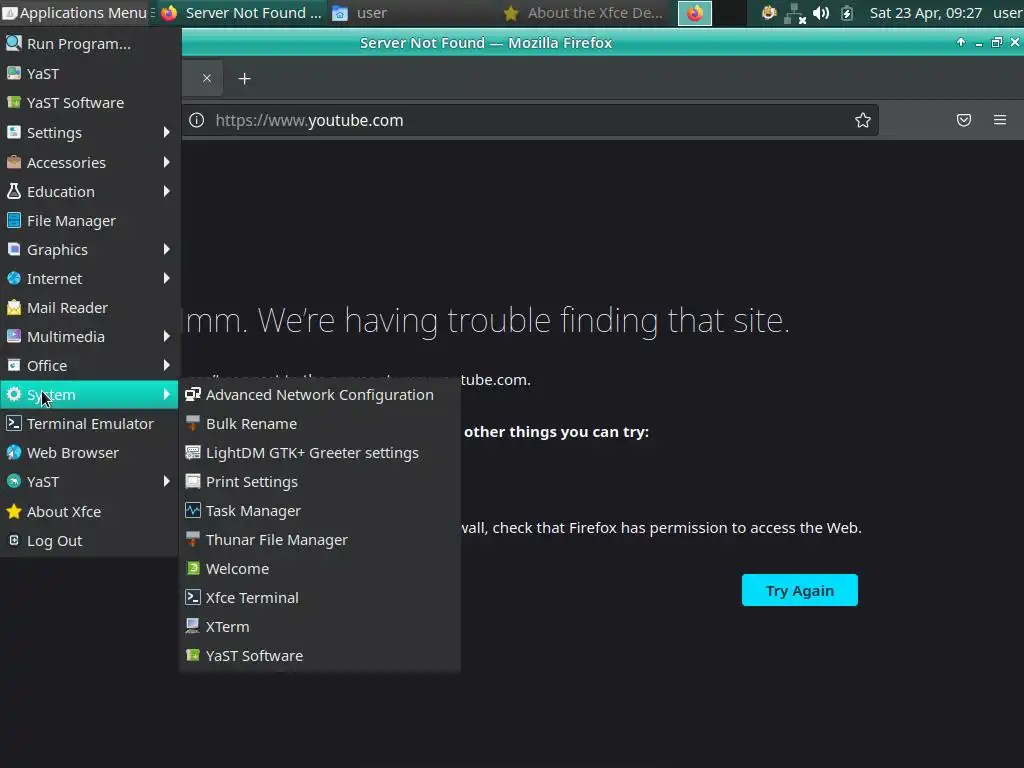Open the Firefox hamburger menu
1024x768 pixels.
tap(1000, 120)
